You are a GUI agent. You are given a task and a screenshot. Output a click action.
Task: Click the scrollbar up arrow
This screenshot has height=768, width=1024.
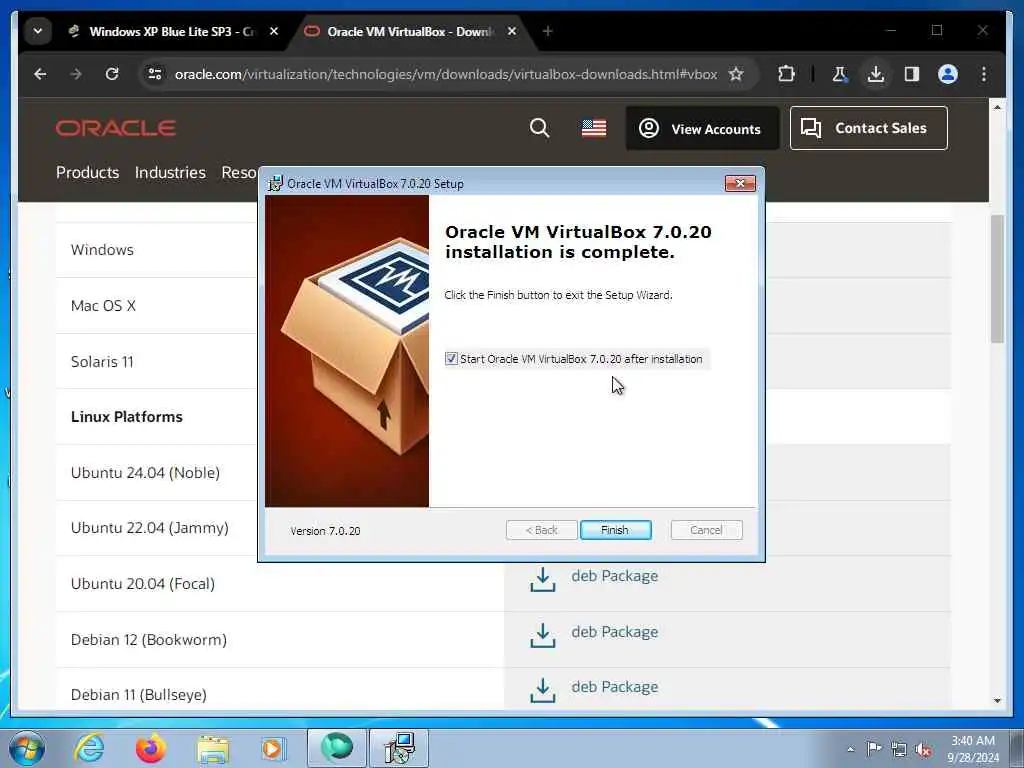(997, 106)
